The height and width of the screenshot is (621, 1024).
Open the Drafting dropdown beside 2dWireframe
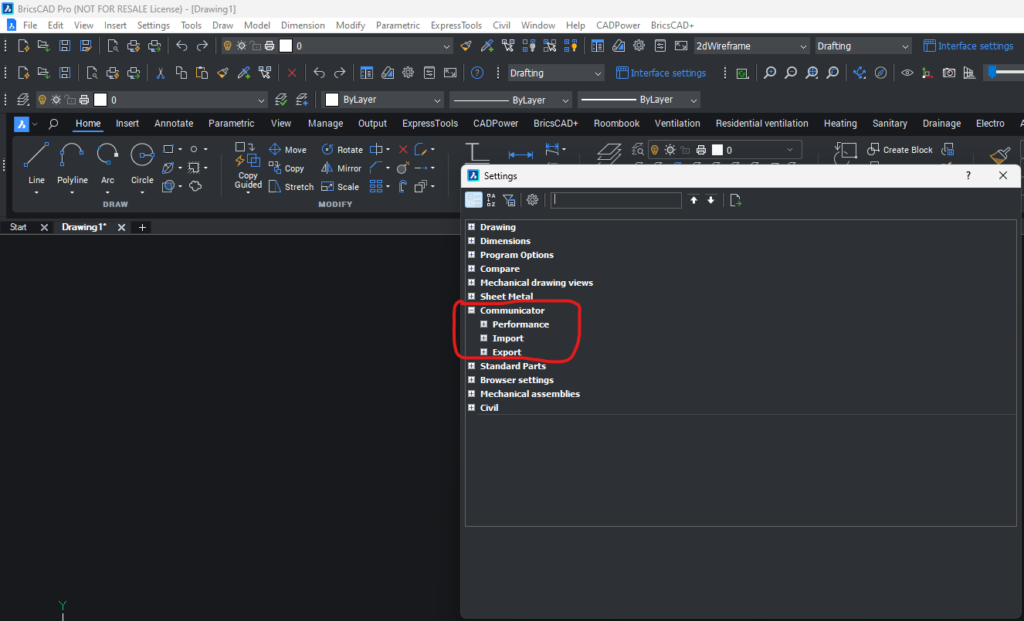[x=862, y=46]
